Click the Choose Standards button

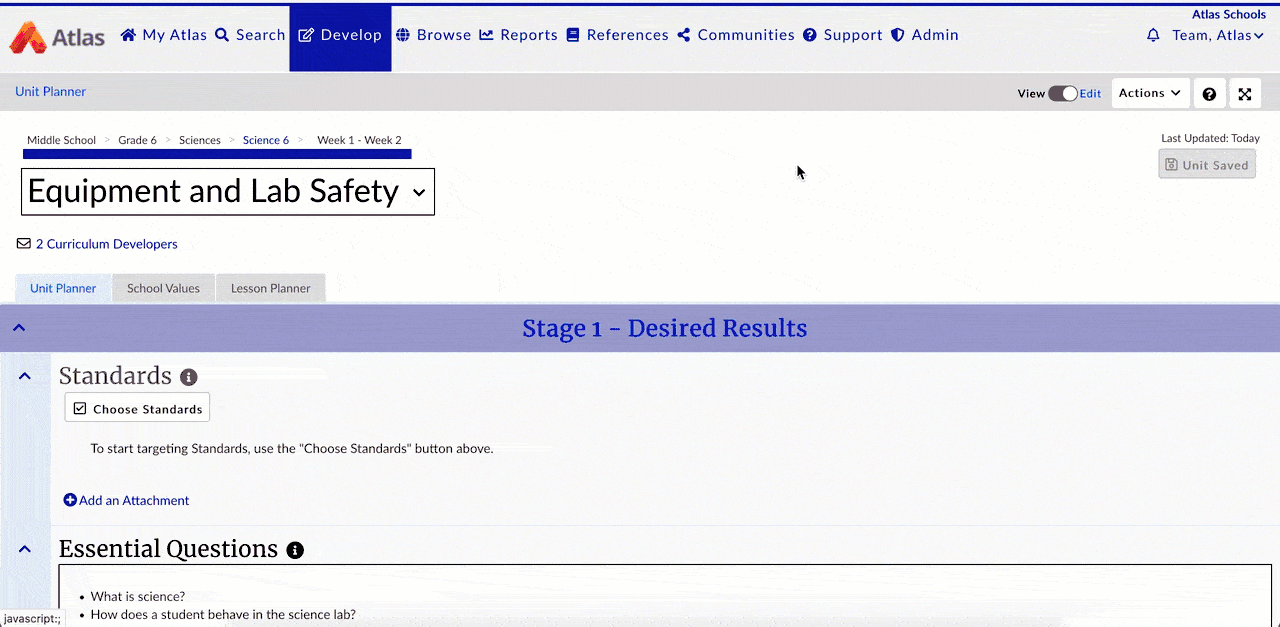[x=137, y=408]
